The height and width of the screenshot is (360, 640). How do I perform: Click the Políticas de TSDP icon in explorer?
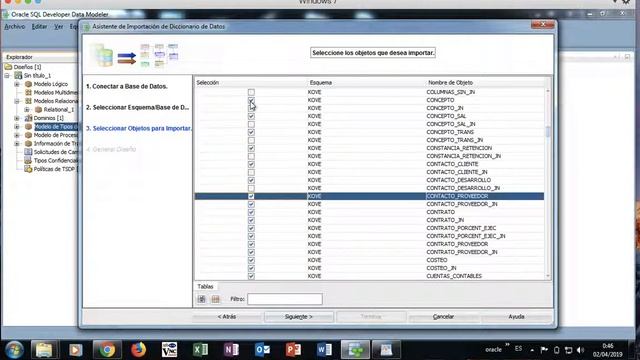(x=28, y=169)
